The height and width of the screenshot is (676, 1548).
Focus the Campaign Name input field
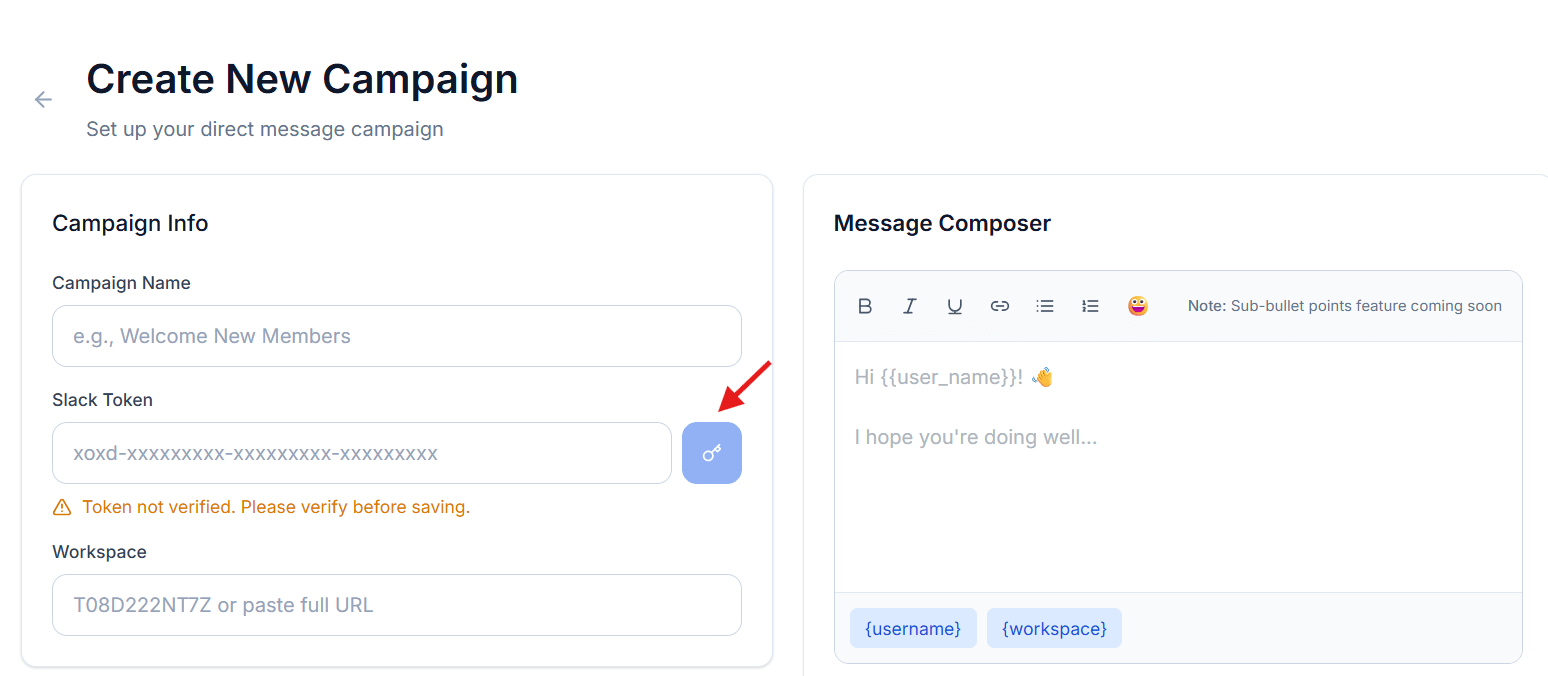(x=397, y=336)
